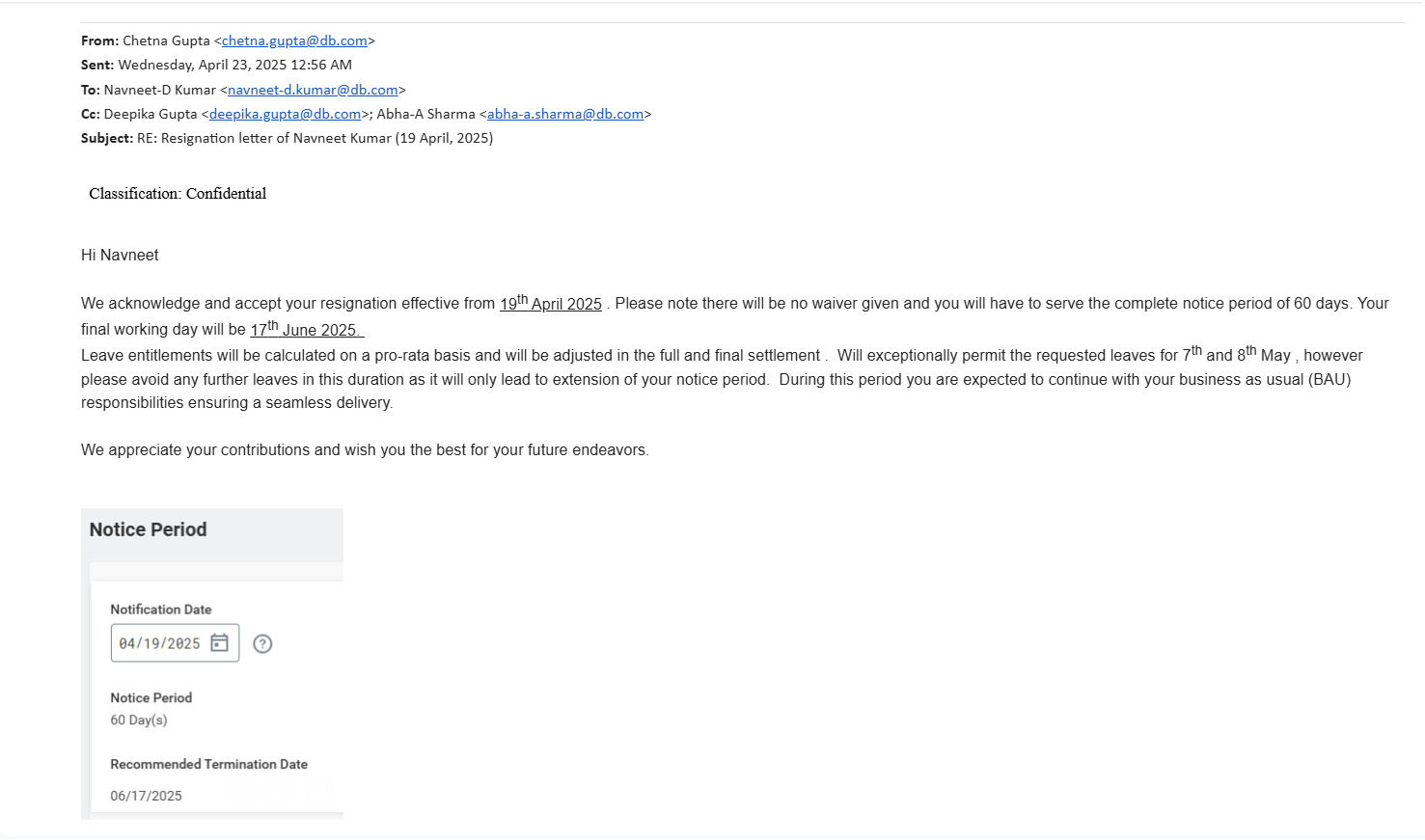The height and width of the screenshot is (840, 1425).
Task: Click the closing appreciation sentence
Action: (x=365, y=450)
